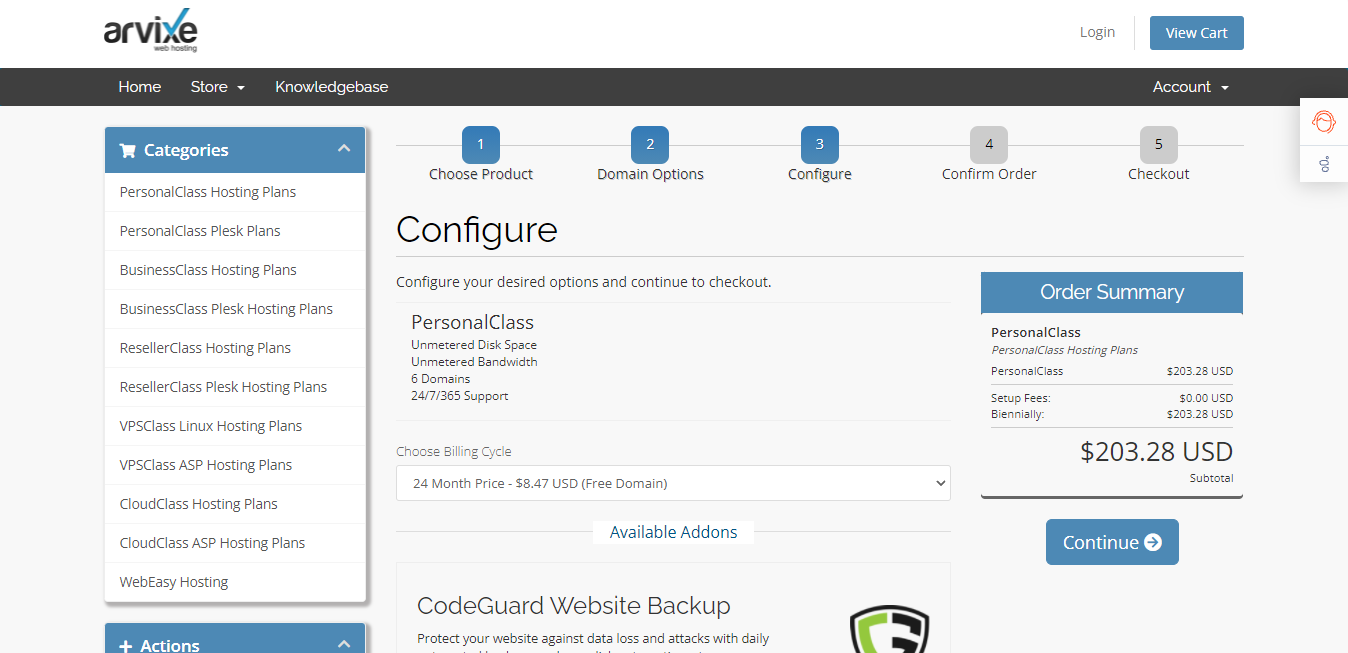
Task: Go to step 2 Domain Options
Action: tap(650, 155)
